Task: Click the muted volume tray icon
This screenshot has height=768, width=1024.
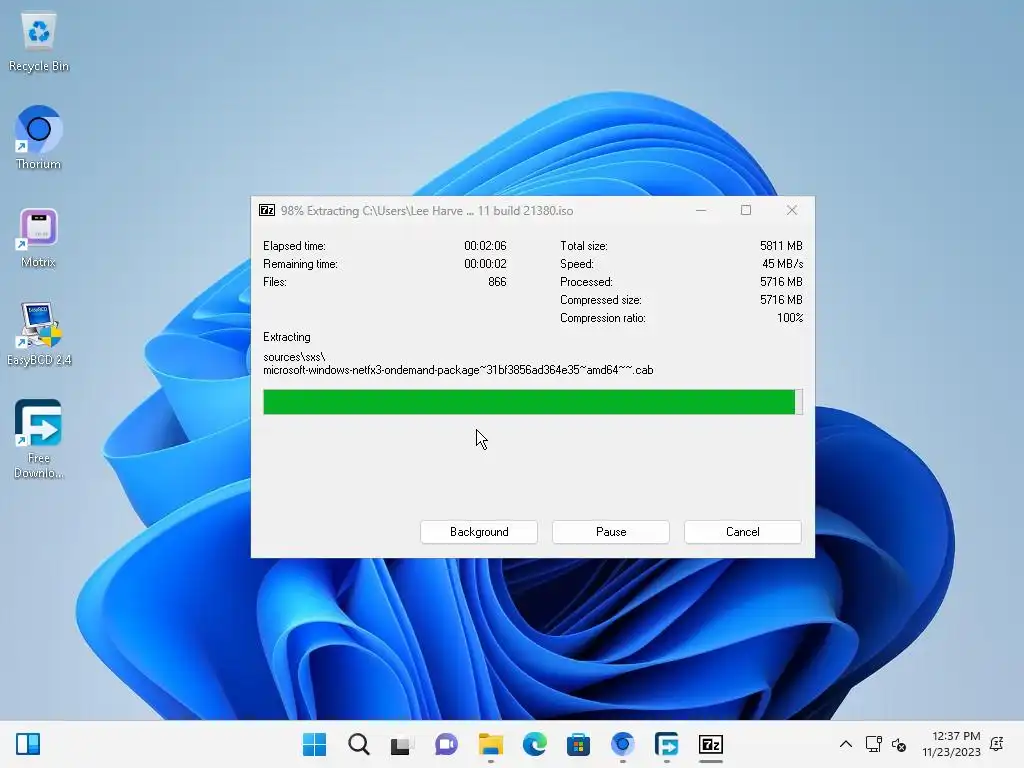Action: 899,744
